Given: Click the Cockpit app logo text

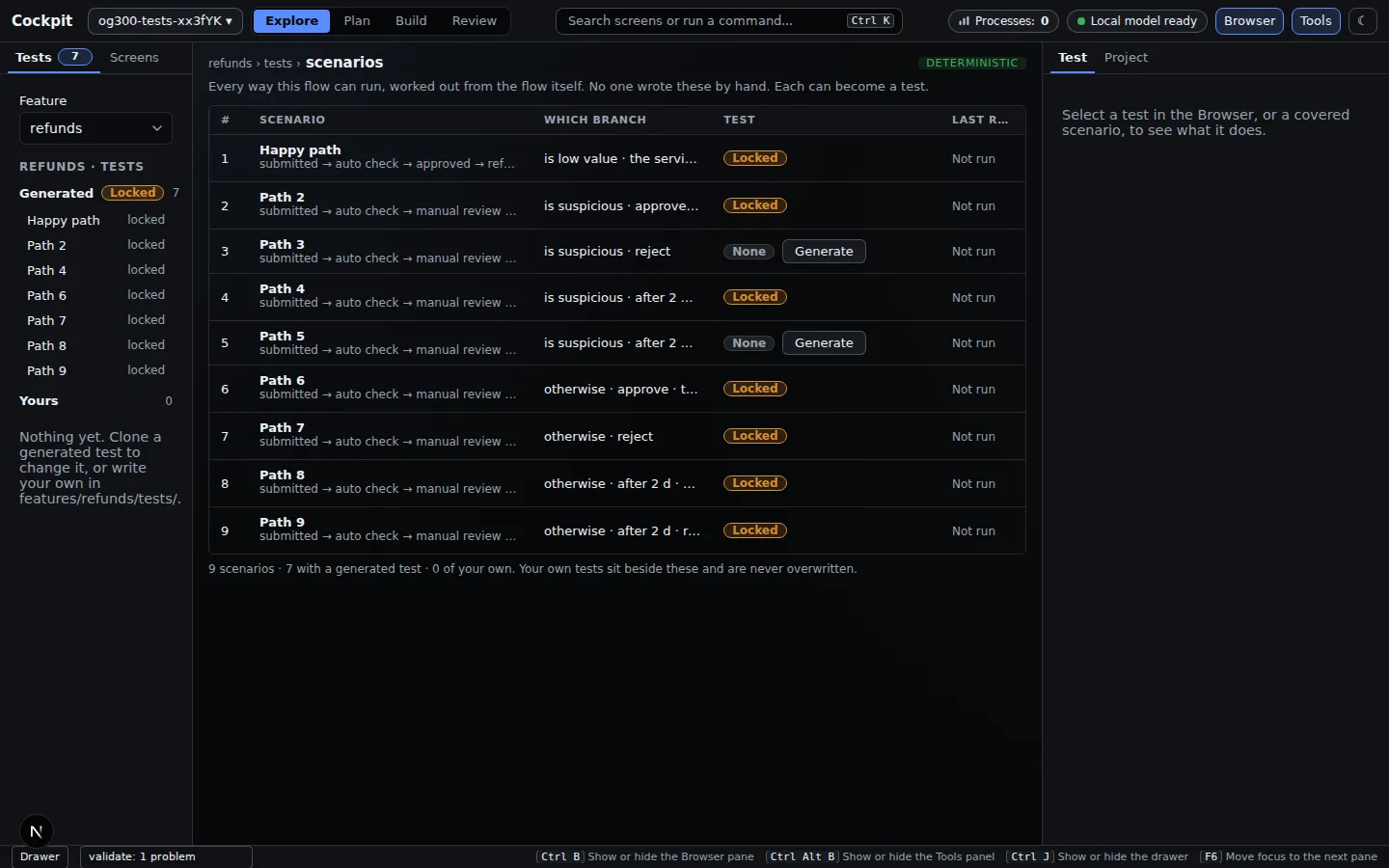Looking at the screenshot, I should [41, 20].
